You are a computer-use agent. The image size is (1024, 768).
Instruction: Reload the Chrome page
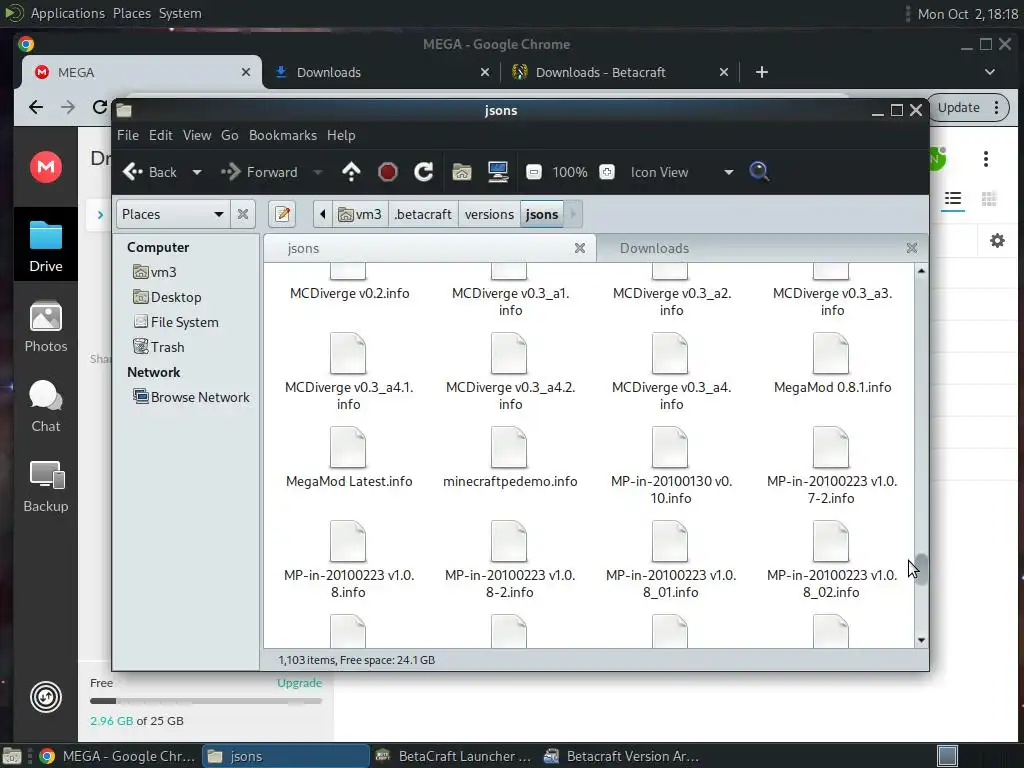(99, 107)
